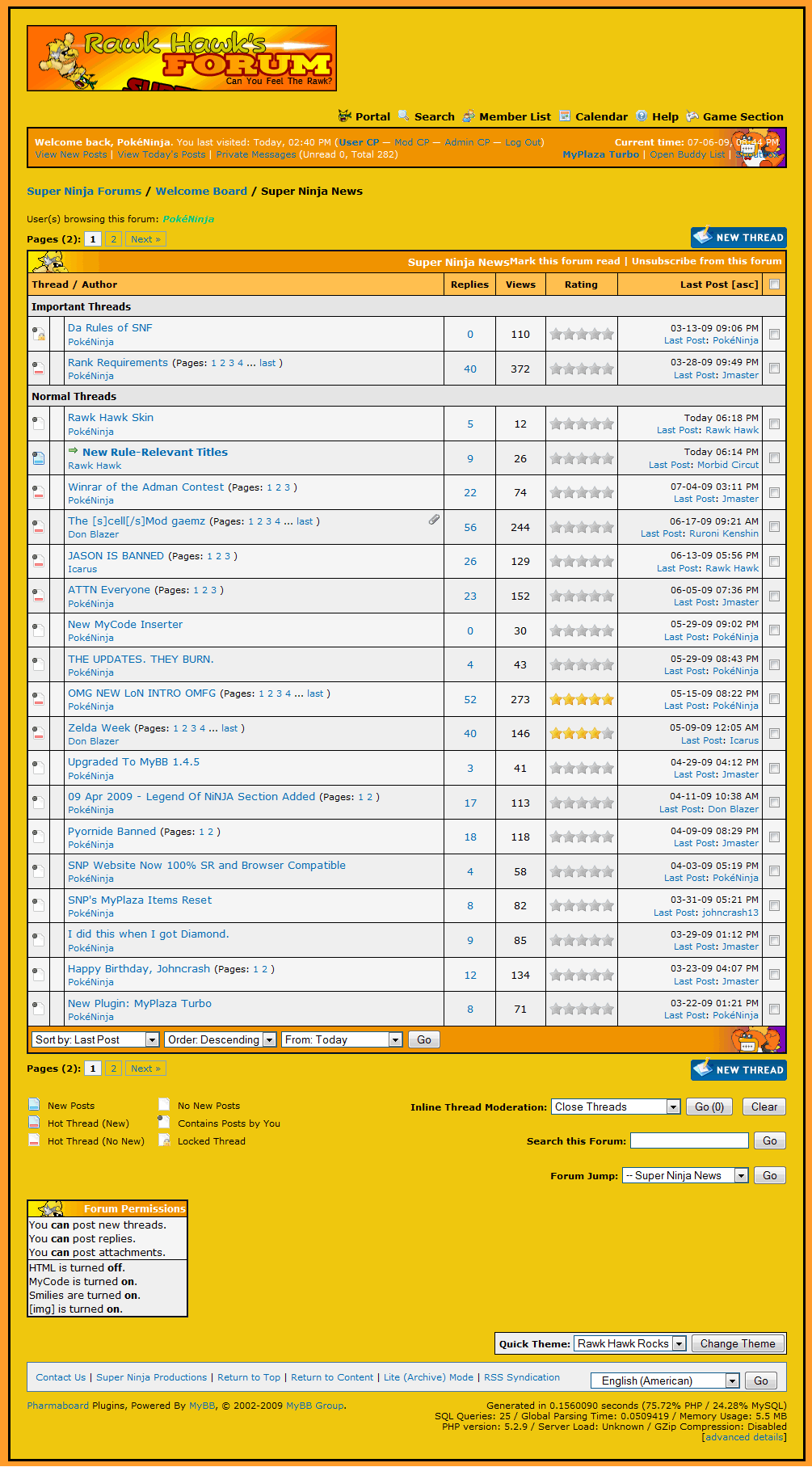Open the Member List menu item
The image size is (812, 1467).
515,116
